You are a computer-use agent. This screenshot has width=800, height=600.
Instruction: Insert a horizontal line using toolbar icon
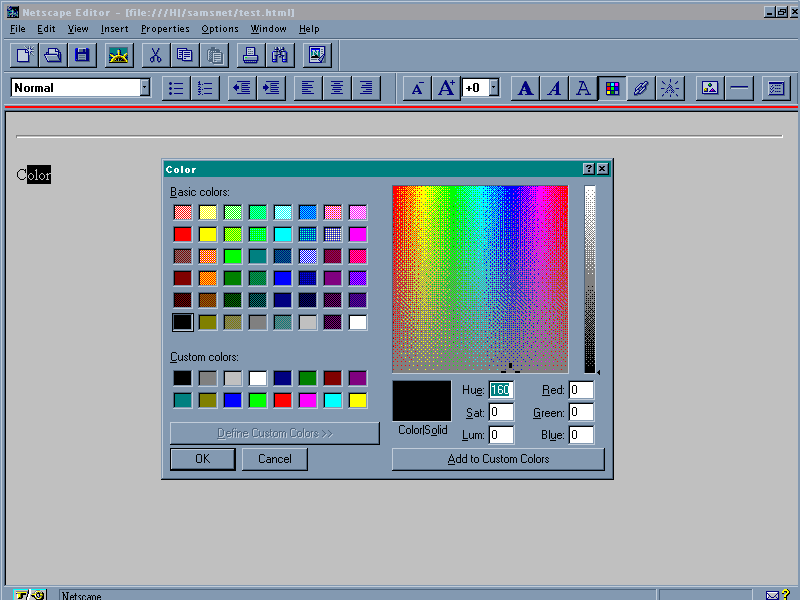[x=740, y=88]
